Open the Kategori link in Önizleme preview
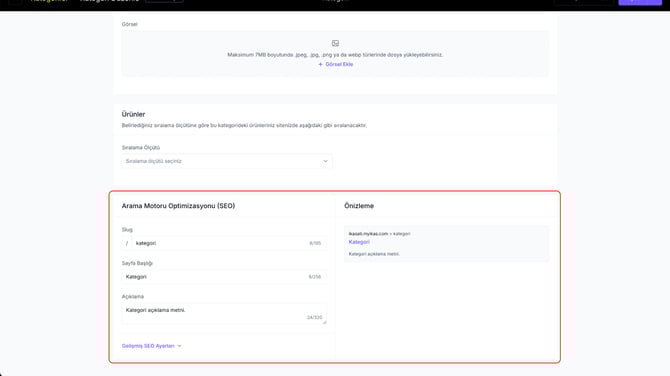The width and height of the screenshot is (670, 376). (x=359, y=242)
